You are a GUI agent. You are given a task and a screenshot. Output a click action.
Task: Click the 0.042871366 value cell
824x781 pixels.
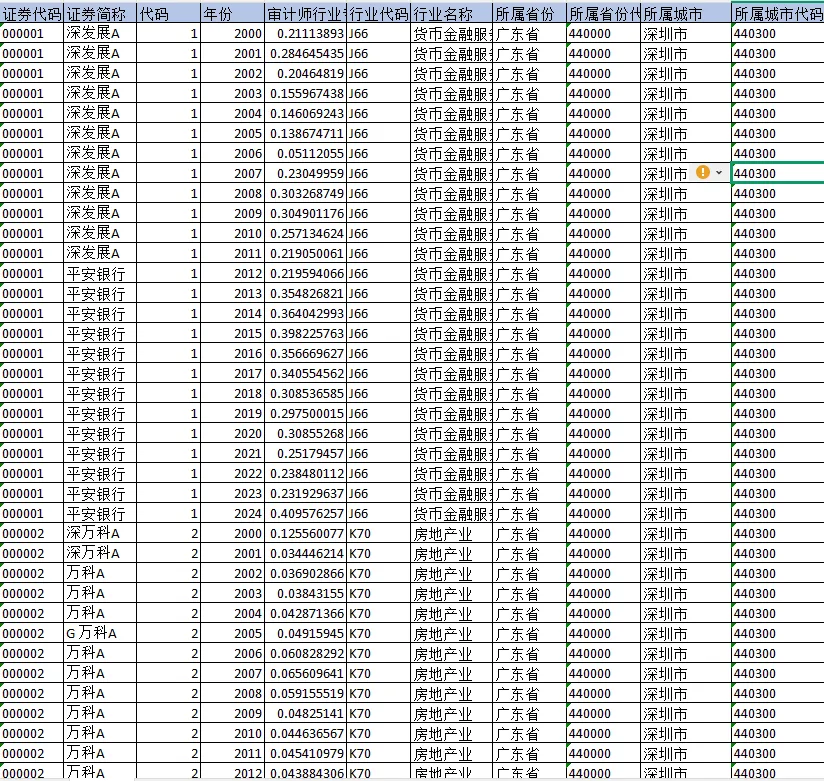tap(305, 613)
